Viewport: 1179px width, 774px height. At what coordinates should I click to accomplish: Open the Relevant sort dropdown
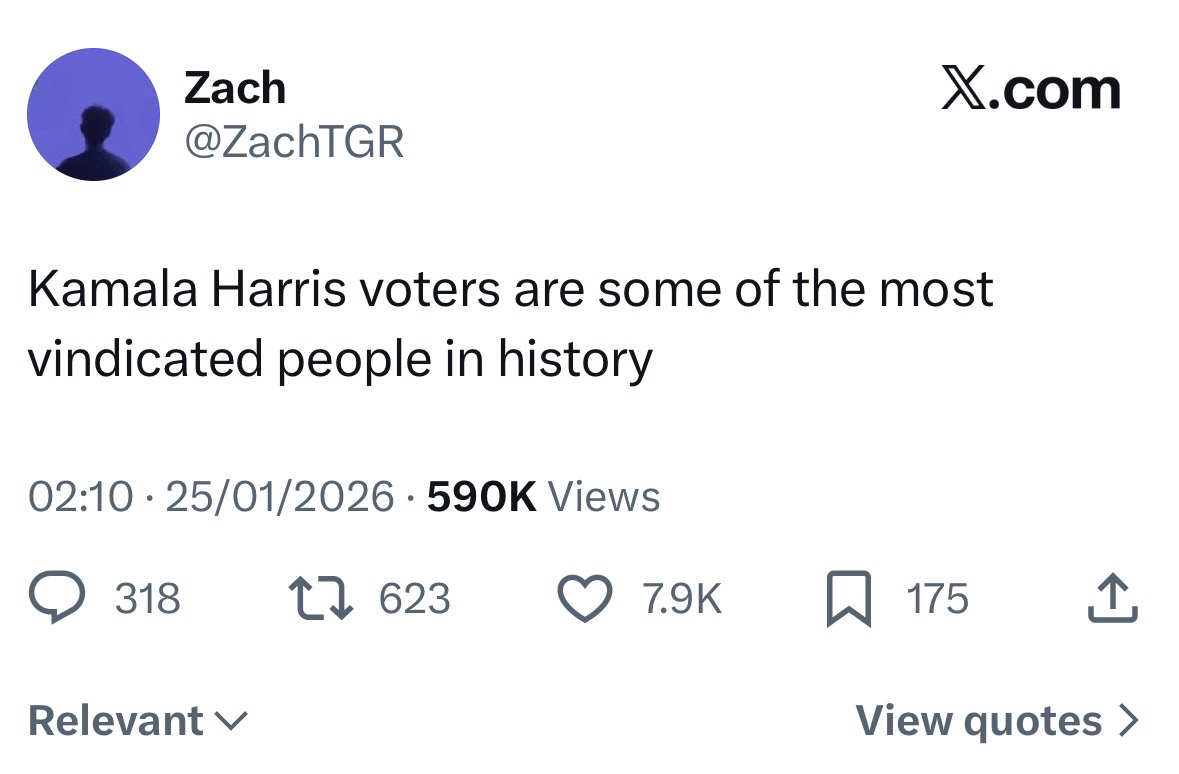[x=116, y=721]
